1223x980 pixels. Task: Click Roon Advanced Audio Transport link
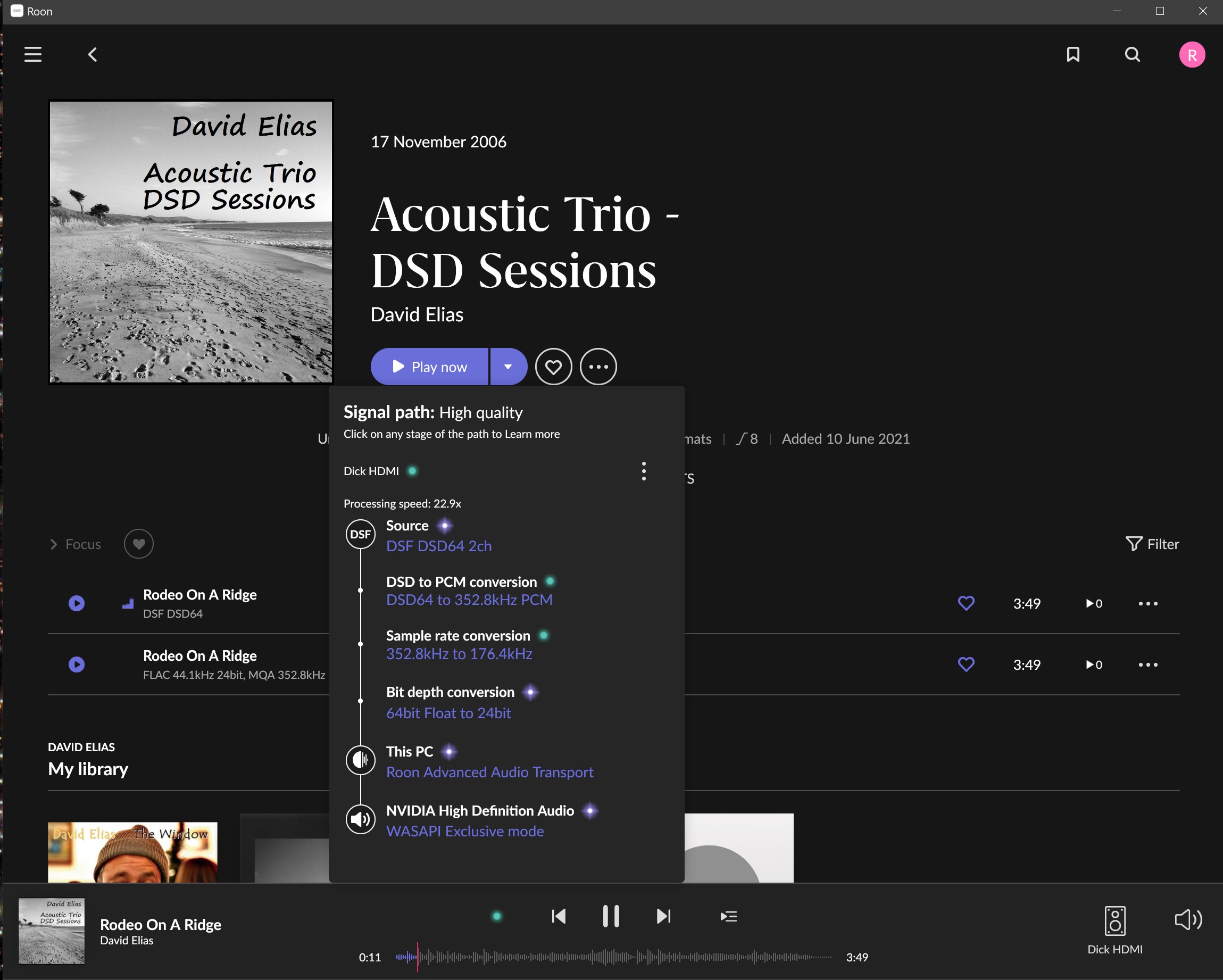(x=490, y=772)
